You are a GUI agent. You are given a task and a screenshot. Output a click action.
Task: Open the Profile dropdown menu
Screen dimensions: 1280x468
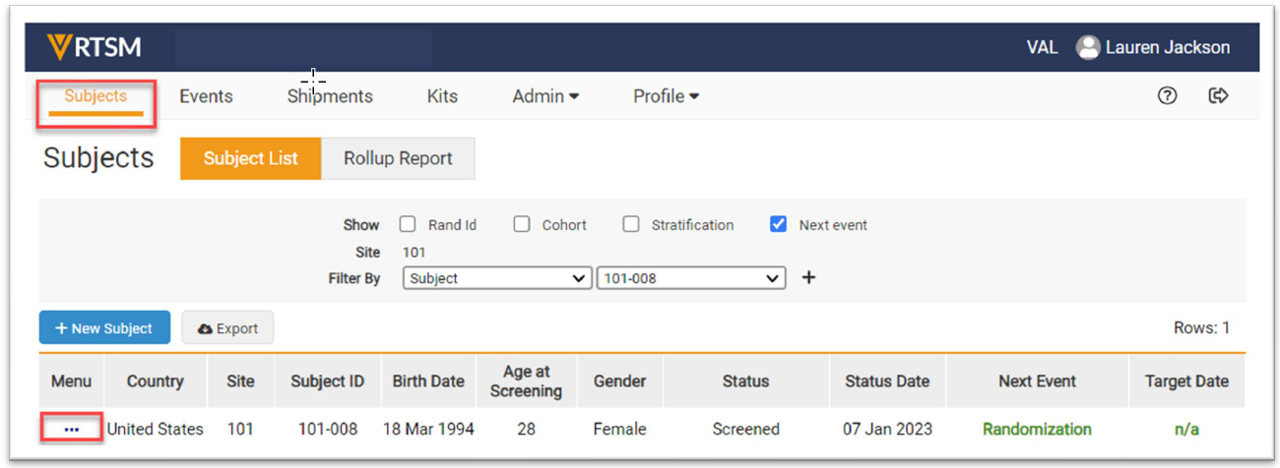click(x=666, y=97)
